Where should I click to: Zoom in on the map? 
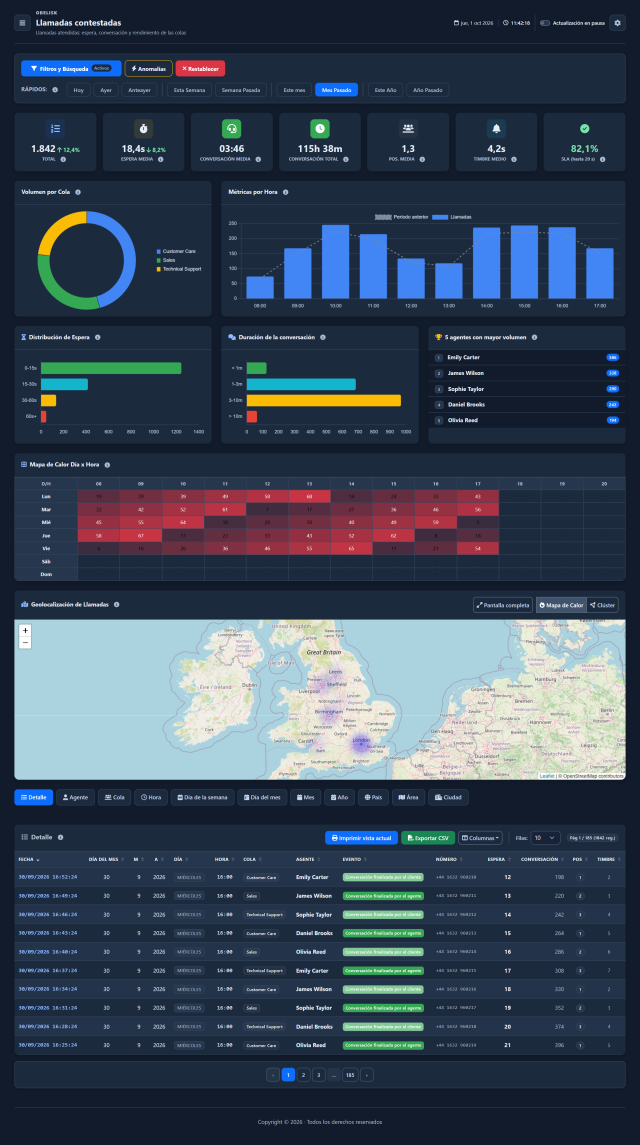[x=26, y=630]
